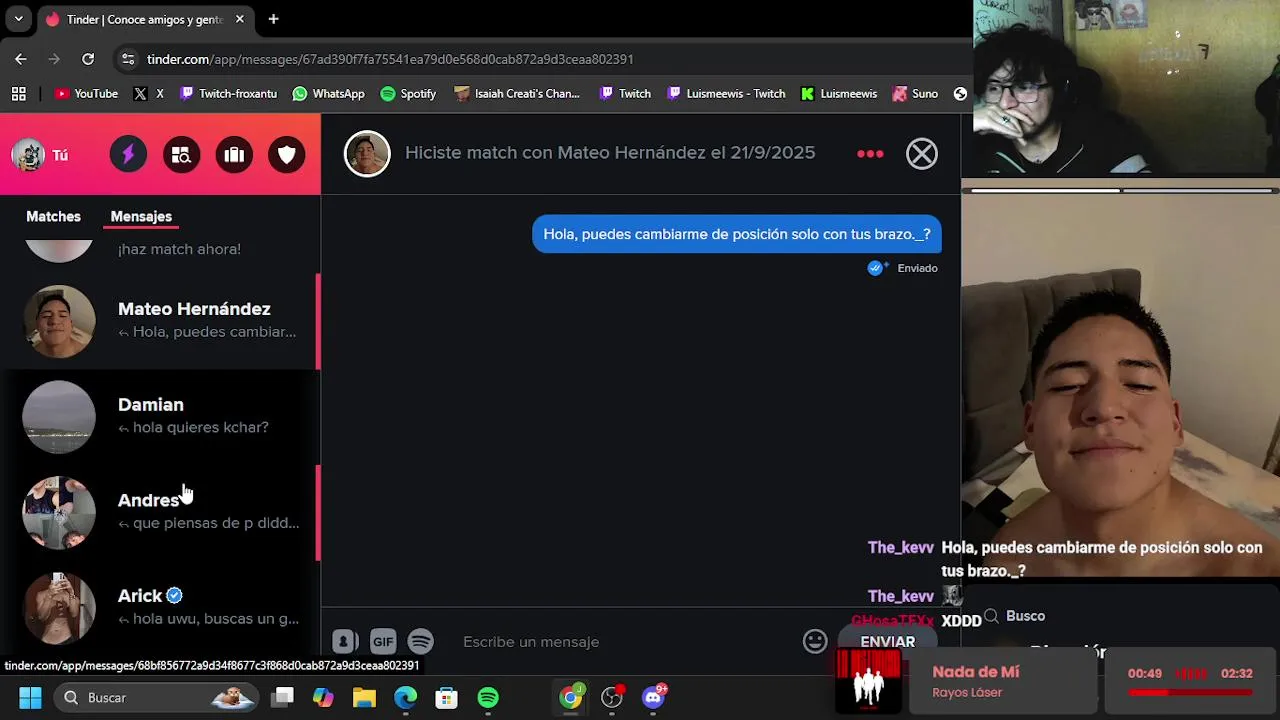The width and height of the screenshot is (1280, 720).
Task: Open Mateo Hernández's profile photo in chat header
Action: 367,154
